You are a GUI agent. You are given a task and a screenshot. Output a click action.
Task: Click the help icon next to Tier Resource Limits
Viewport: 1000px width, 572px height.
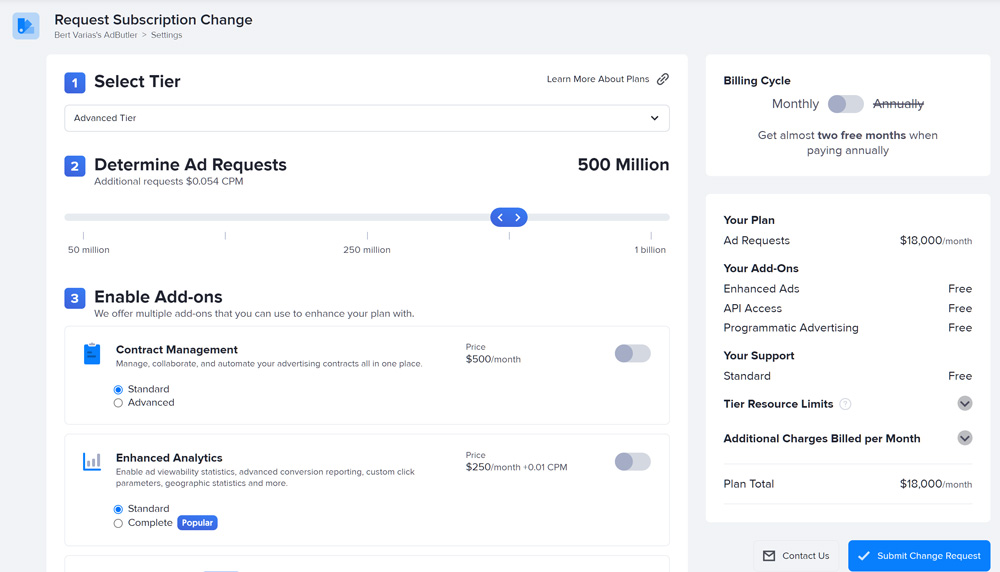tap(845, 404)
